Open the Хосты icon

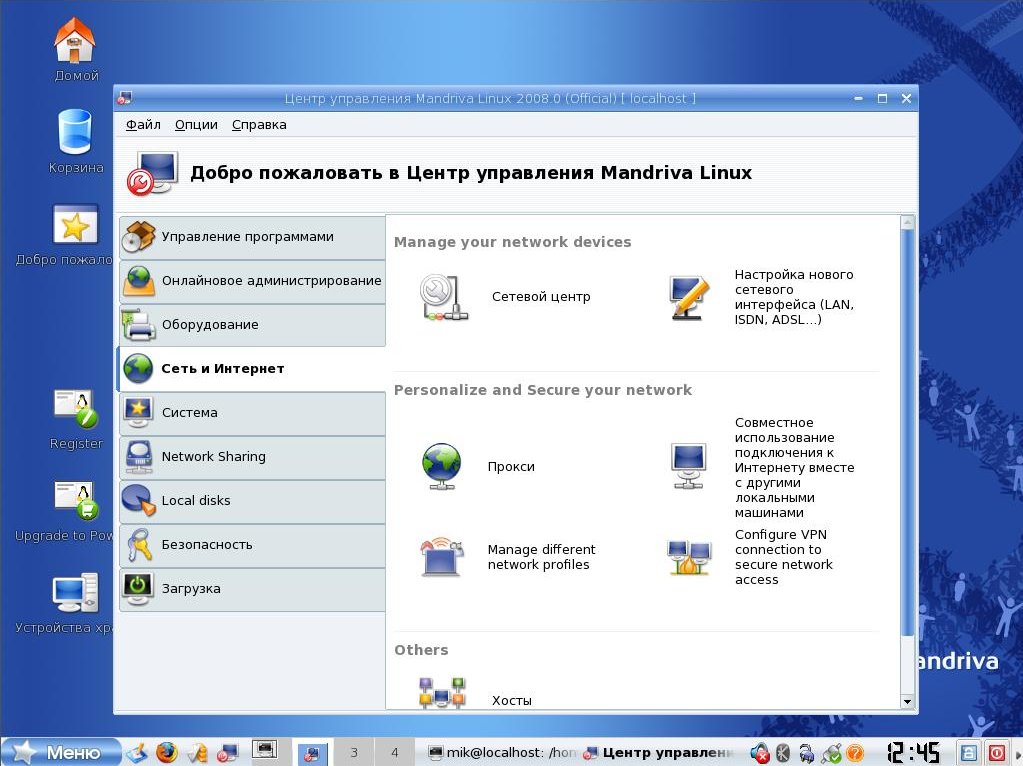pyautogui.click(x=442, y=693)
